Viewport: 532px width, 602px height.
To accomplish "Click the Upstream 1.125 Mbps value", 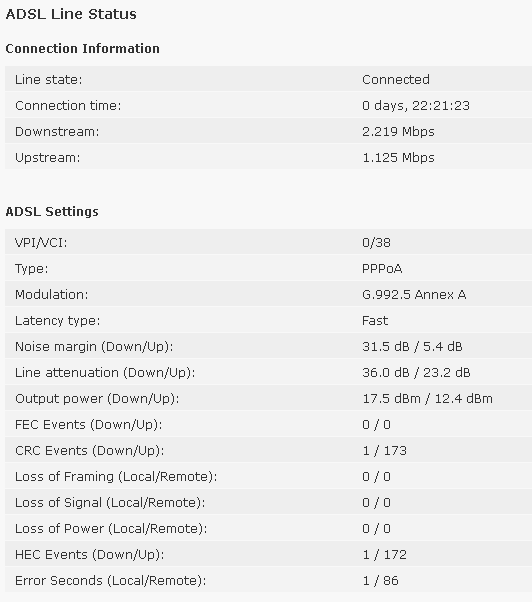I will [398, 158].
